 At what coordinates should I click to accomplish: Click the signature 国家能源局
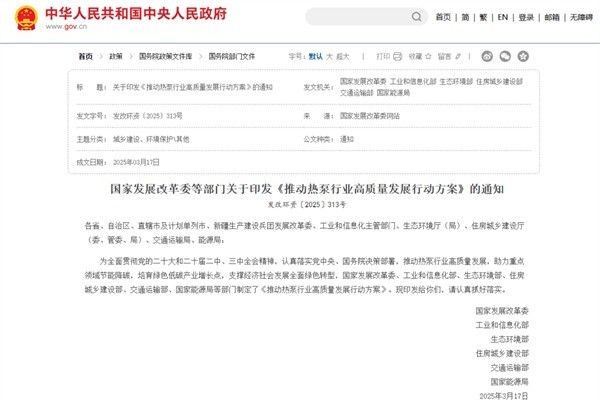point(510,382)
